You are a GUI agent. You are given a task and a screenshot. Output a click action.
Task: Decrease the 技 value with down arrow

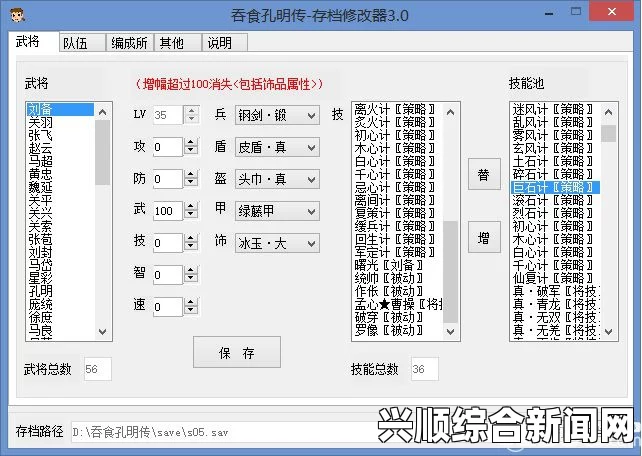tap(191, 247)
